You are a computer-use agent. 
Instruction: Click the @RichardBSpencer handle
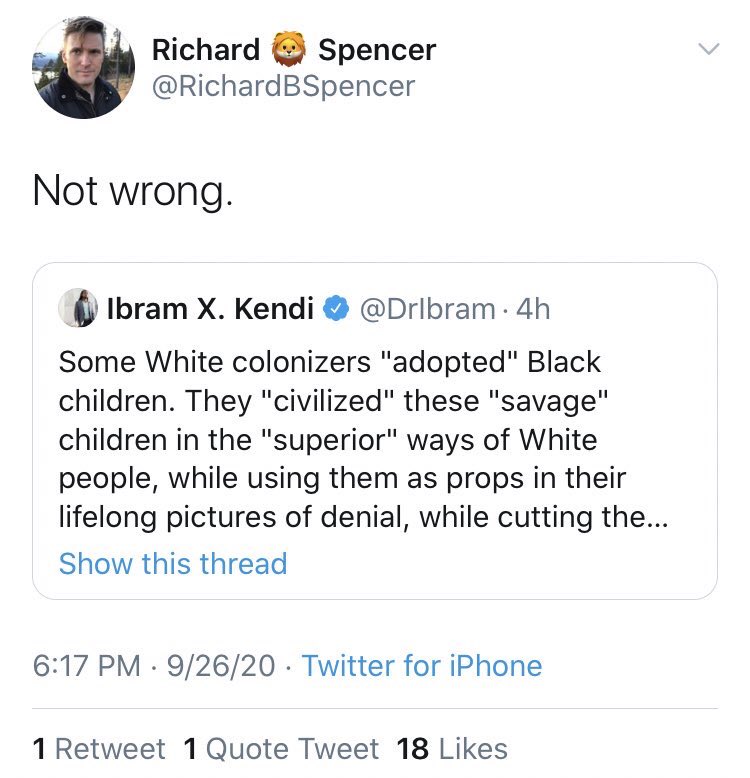pyautogui.click(x=283, y=86)
